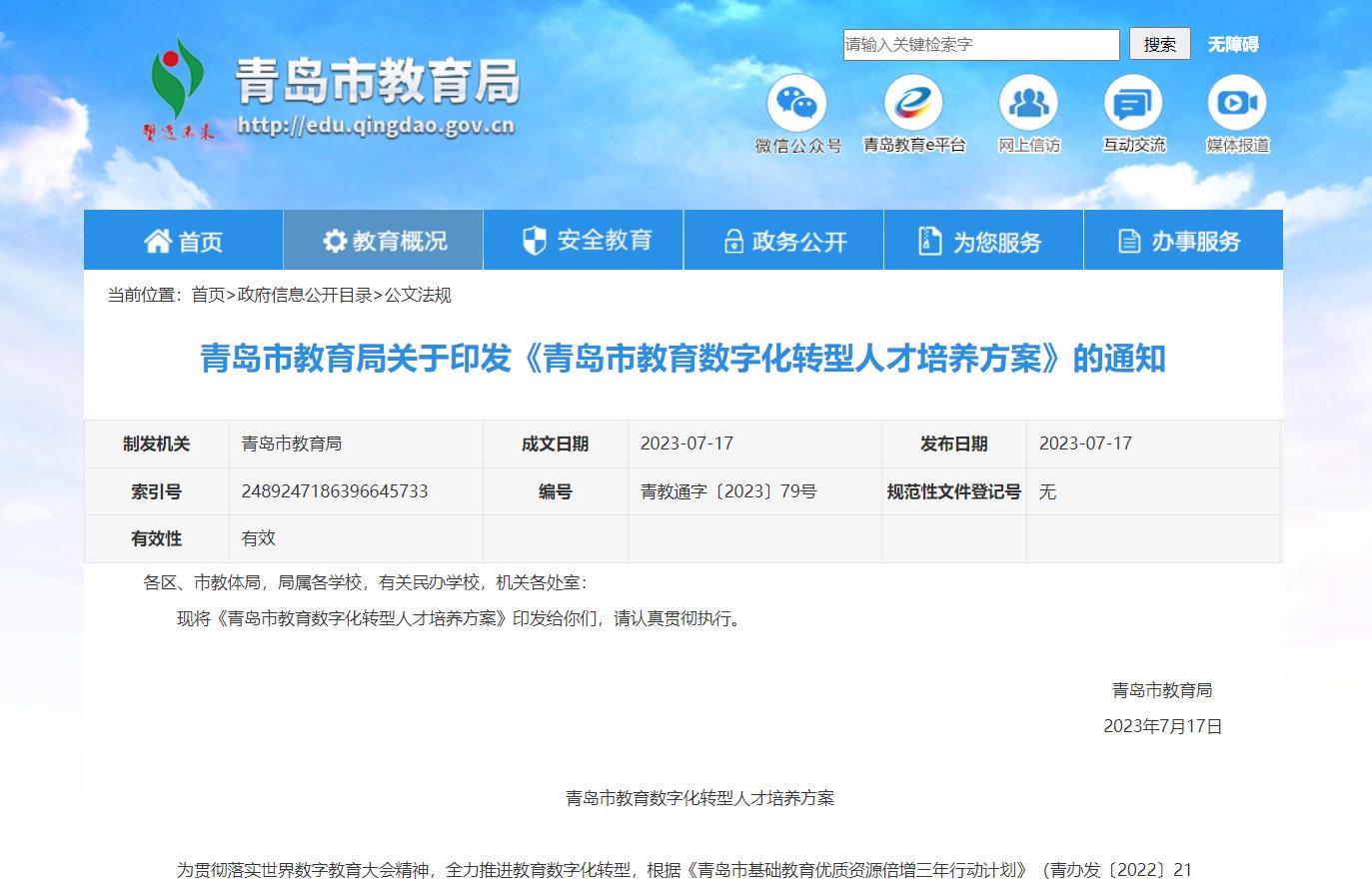This screenshot has width=1372, height=886.
Task: Click the media reports (媒体报道) camera icon
Action: [x=1237, y=103]
